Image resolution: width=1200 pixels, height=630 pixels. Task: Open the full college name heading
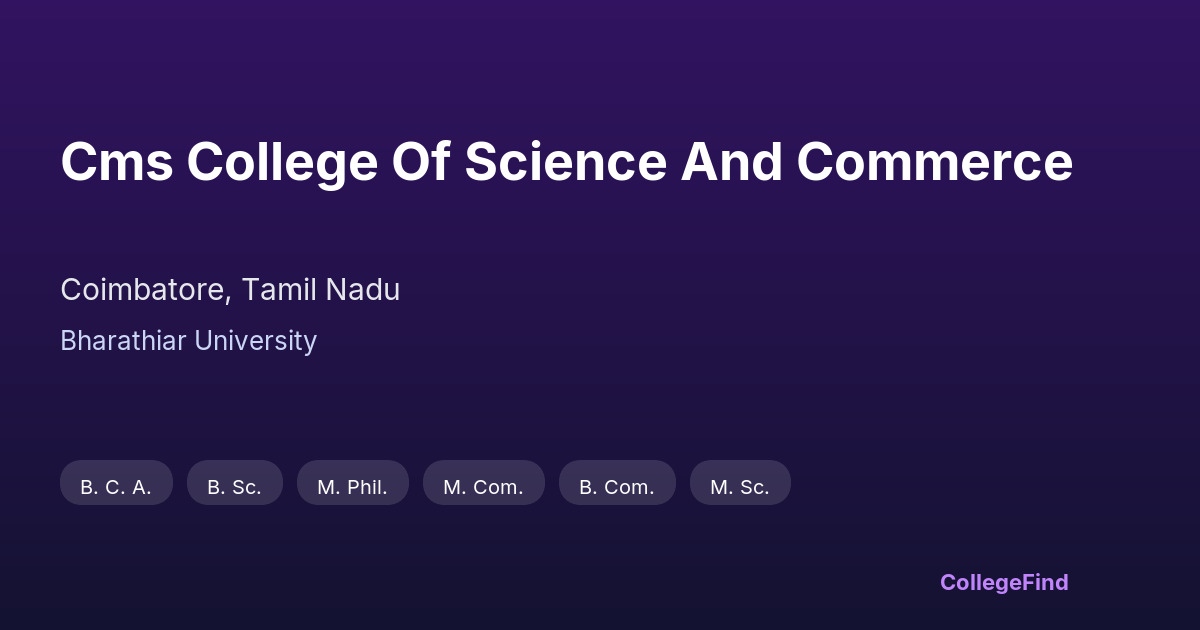point(566,162)
